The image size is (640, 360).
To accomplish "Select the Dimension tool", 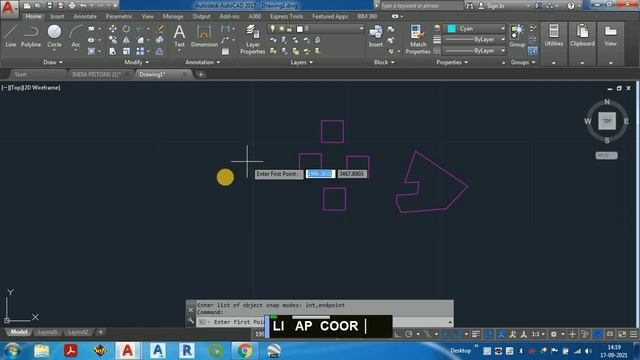I will coord(204,36).
